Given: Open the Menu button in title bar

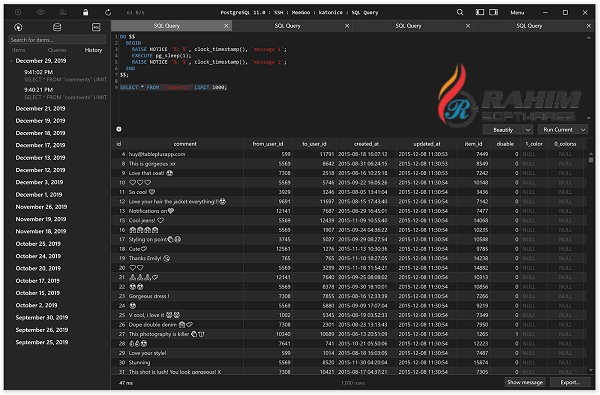Looking at the screenshot, I should [x=517, y=13].
